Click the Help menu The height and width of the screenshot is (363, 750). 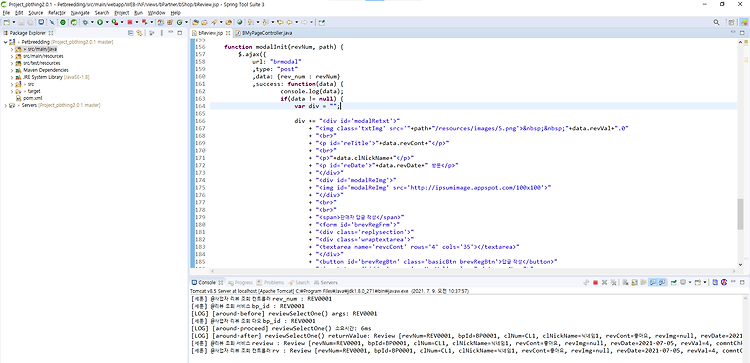click(x=176, y=13)
